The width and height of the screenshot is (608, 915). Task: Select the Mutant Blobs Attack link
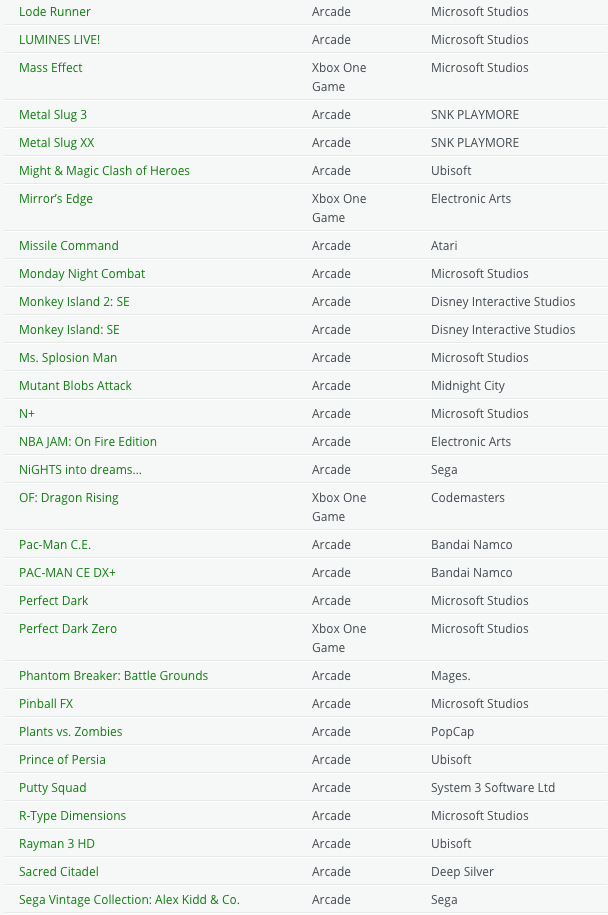[75, 385]
